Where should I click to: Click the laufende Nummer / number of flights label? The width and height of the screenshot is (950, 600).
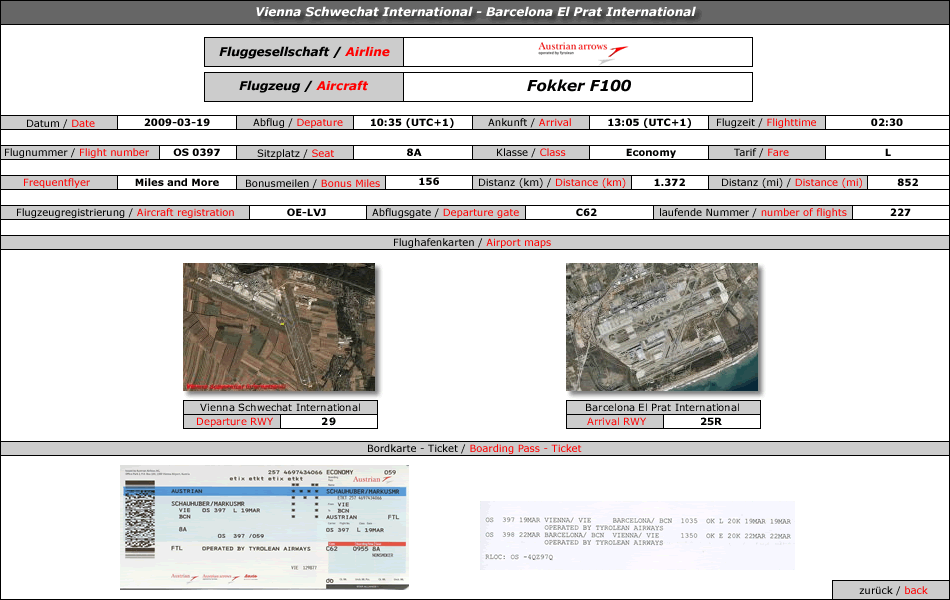[753, 213]
